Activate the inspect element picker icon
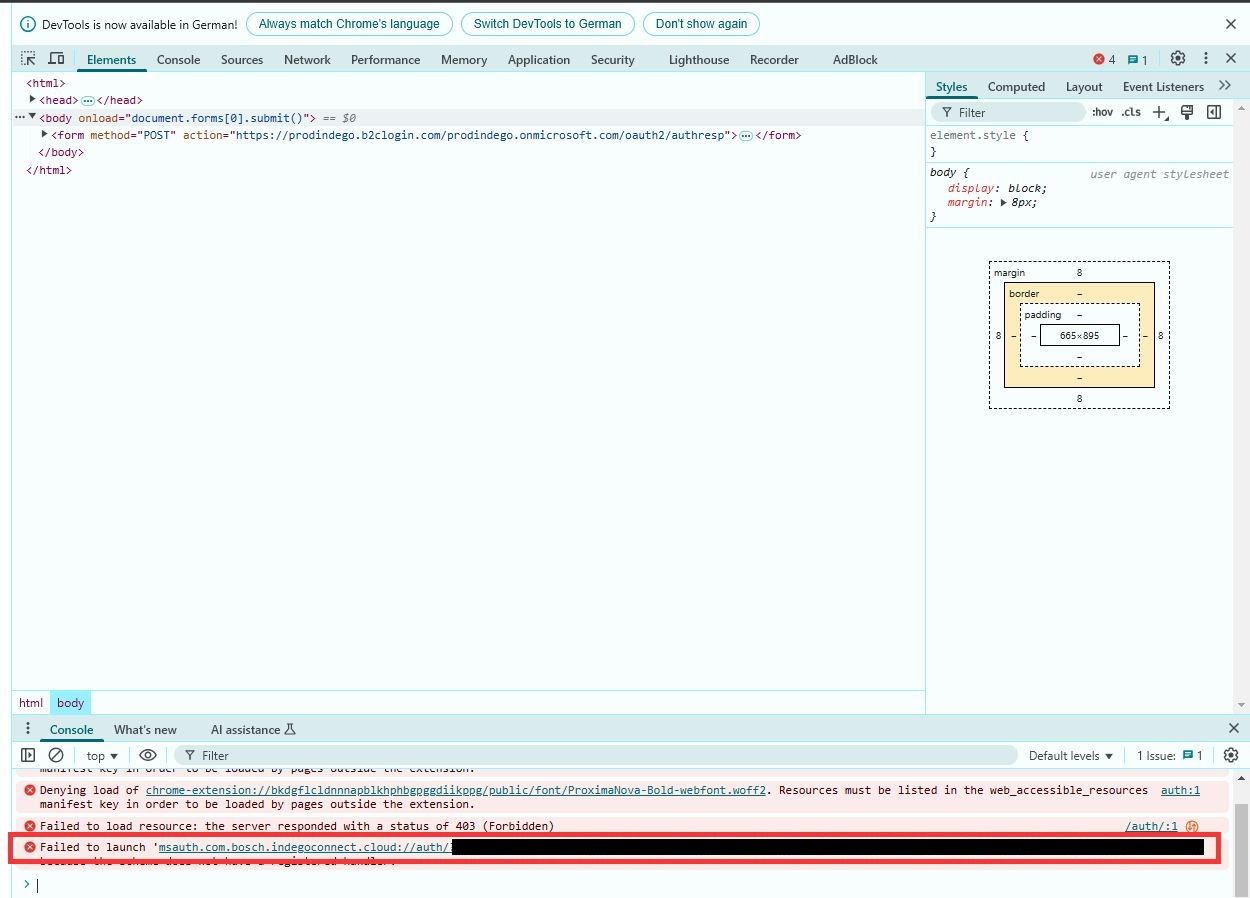The width and height of the screenshot is (1250, 898). (x=28, y=59)
